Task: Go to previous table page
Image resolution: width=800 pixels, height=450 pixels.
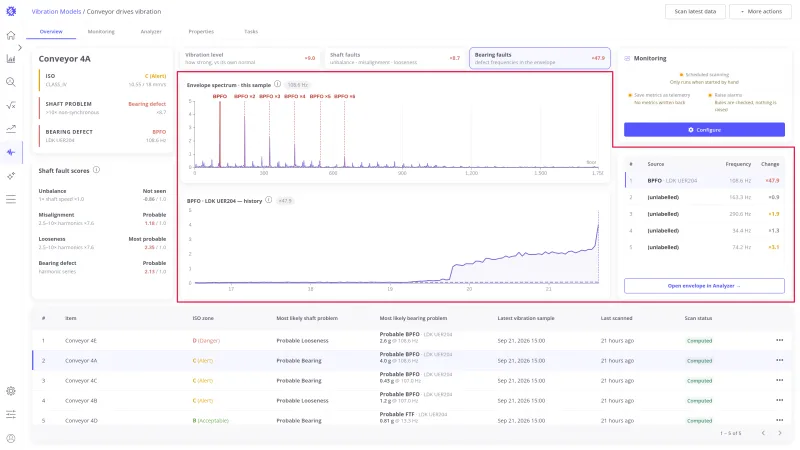Action: coord(763,433)
